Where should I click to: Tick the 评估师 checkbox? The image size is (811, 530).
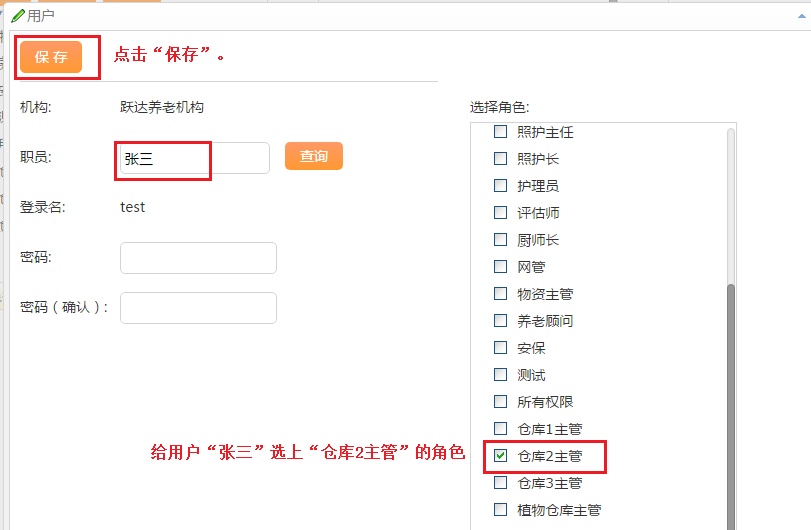(x=500, y=213)
